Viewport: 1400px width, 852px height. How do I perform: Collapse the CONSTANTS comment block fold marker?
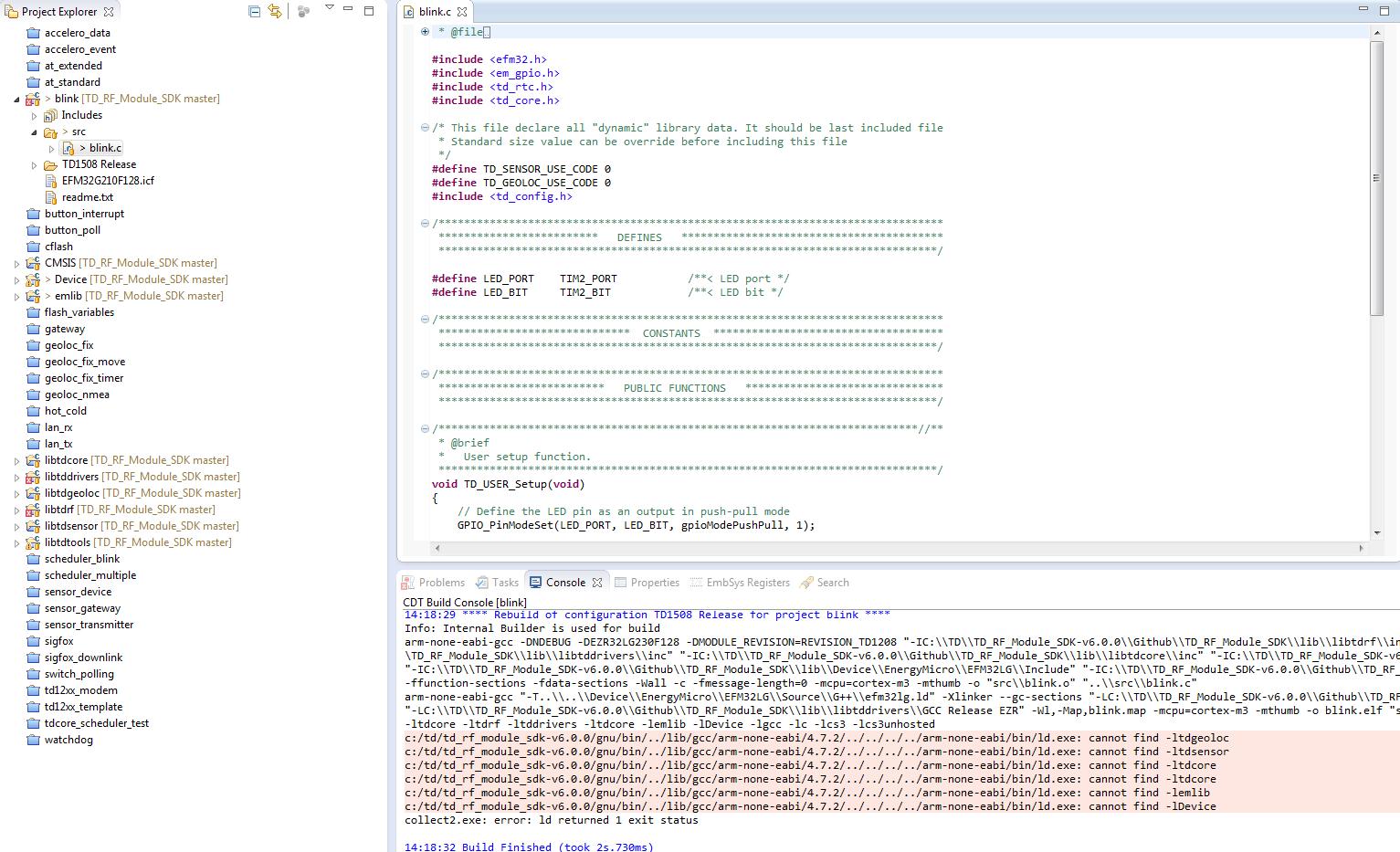click(425, 320)
